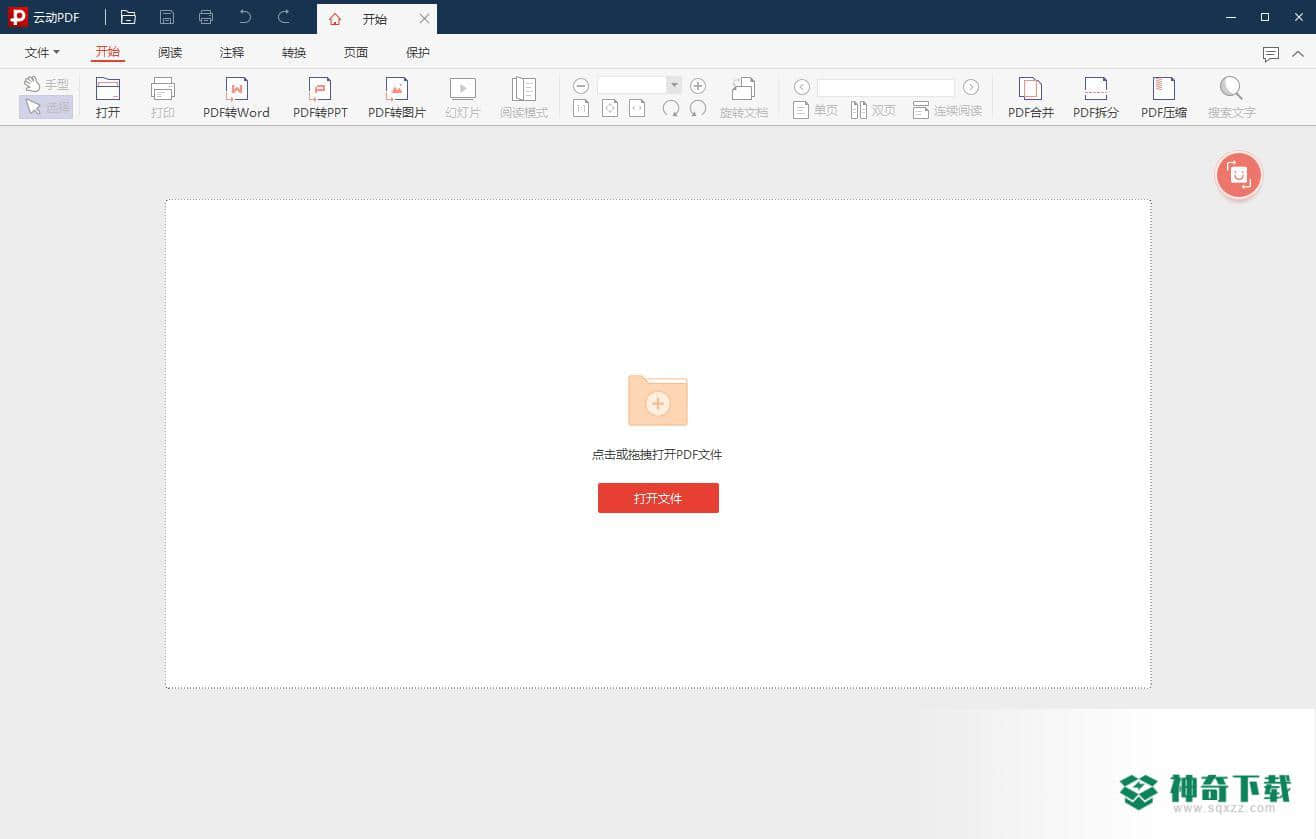The width and height of the screenshot is (1316, 839).
Task: Select the 选择 selection tool
Action: pyautogui.click(x=46, y=107)
